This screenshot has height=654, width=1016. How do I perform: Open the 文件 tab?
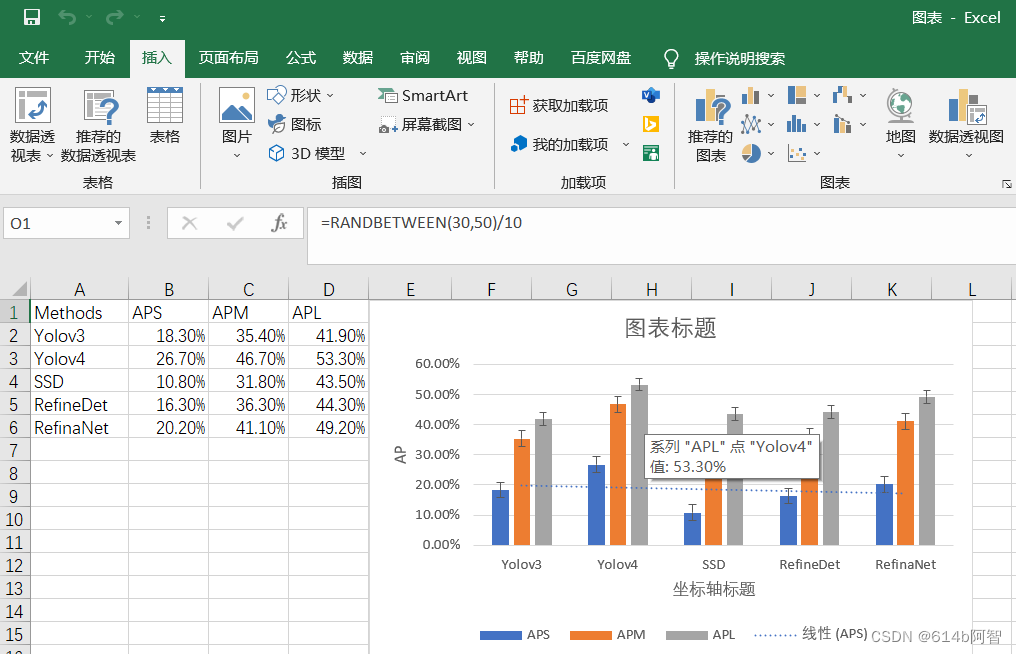pos(34,58)
